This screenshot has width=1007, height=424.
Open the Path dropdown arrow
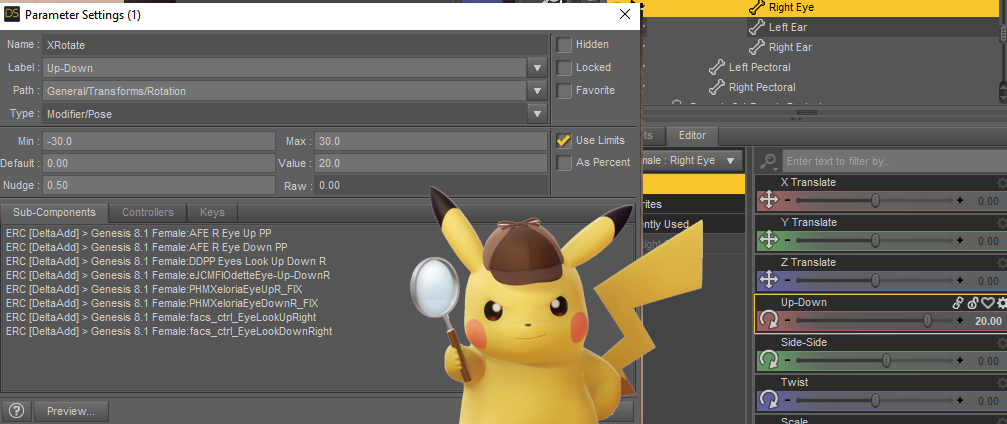point(537,91)
